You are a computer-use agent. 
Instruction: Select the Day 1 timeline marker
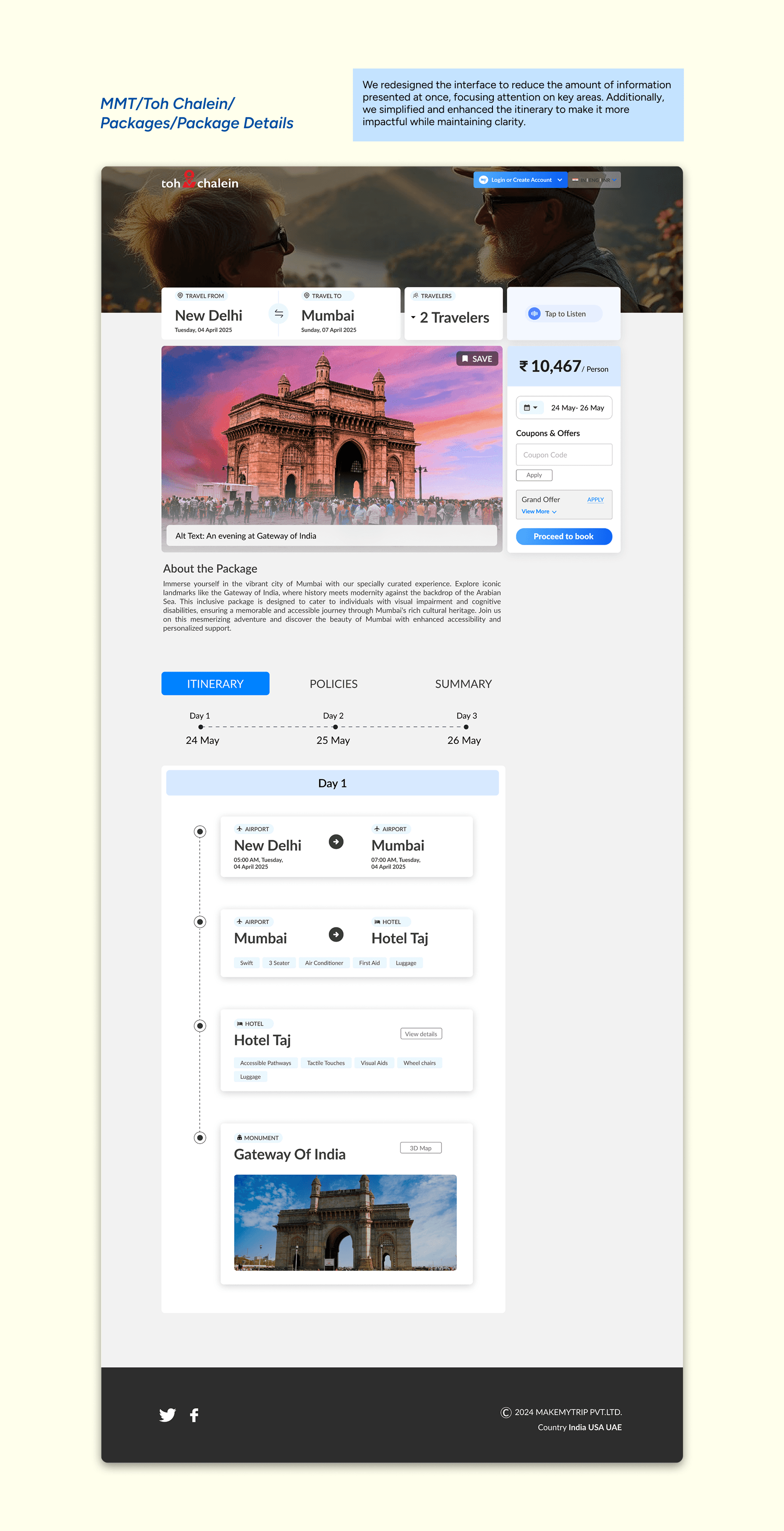(x=201, y=727)
